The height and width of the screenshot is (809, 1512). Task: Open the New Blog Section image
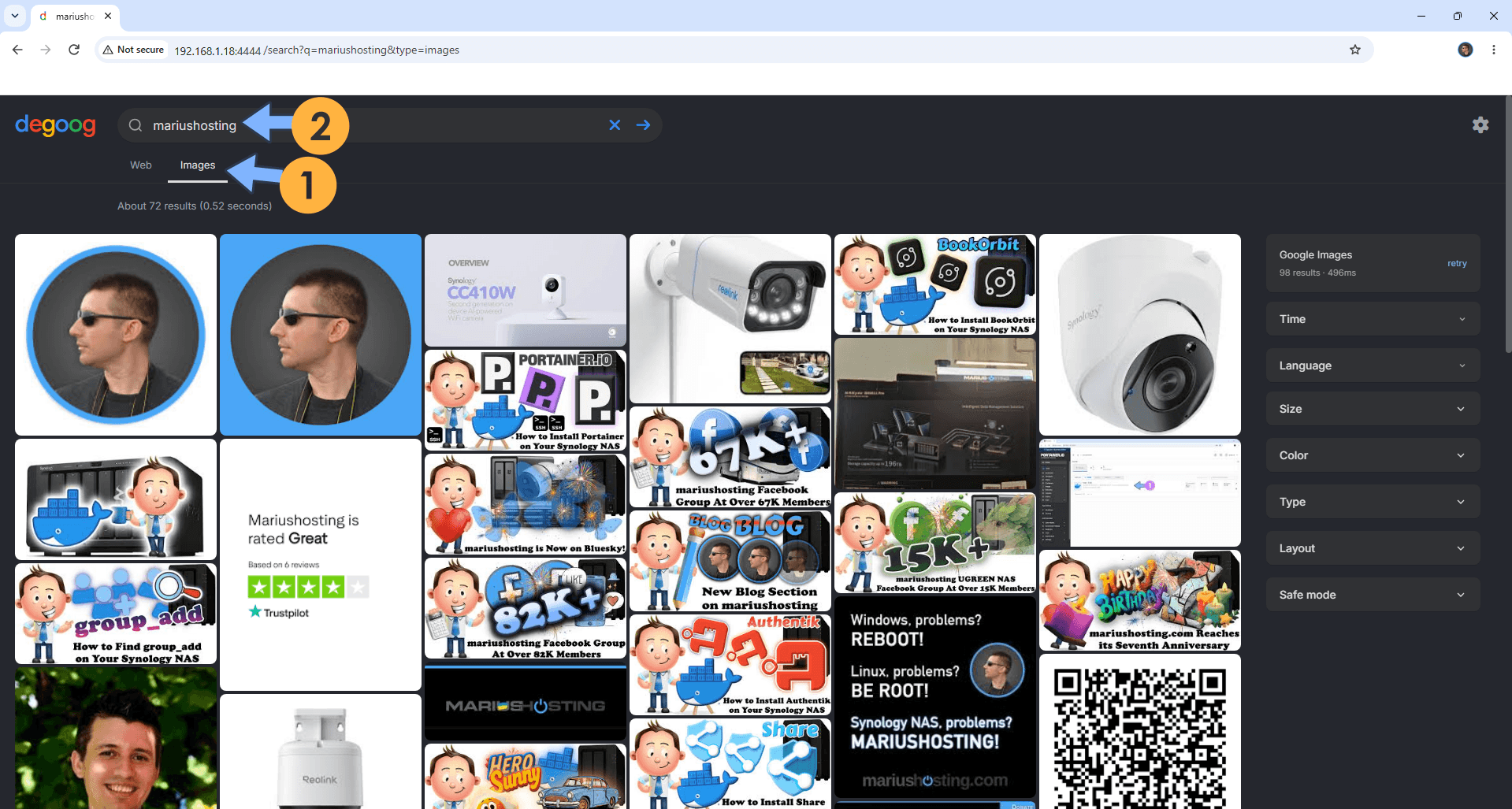pyautogui.click(x=730, y=562)
